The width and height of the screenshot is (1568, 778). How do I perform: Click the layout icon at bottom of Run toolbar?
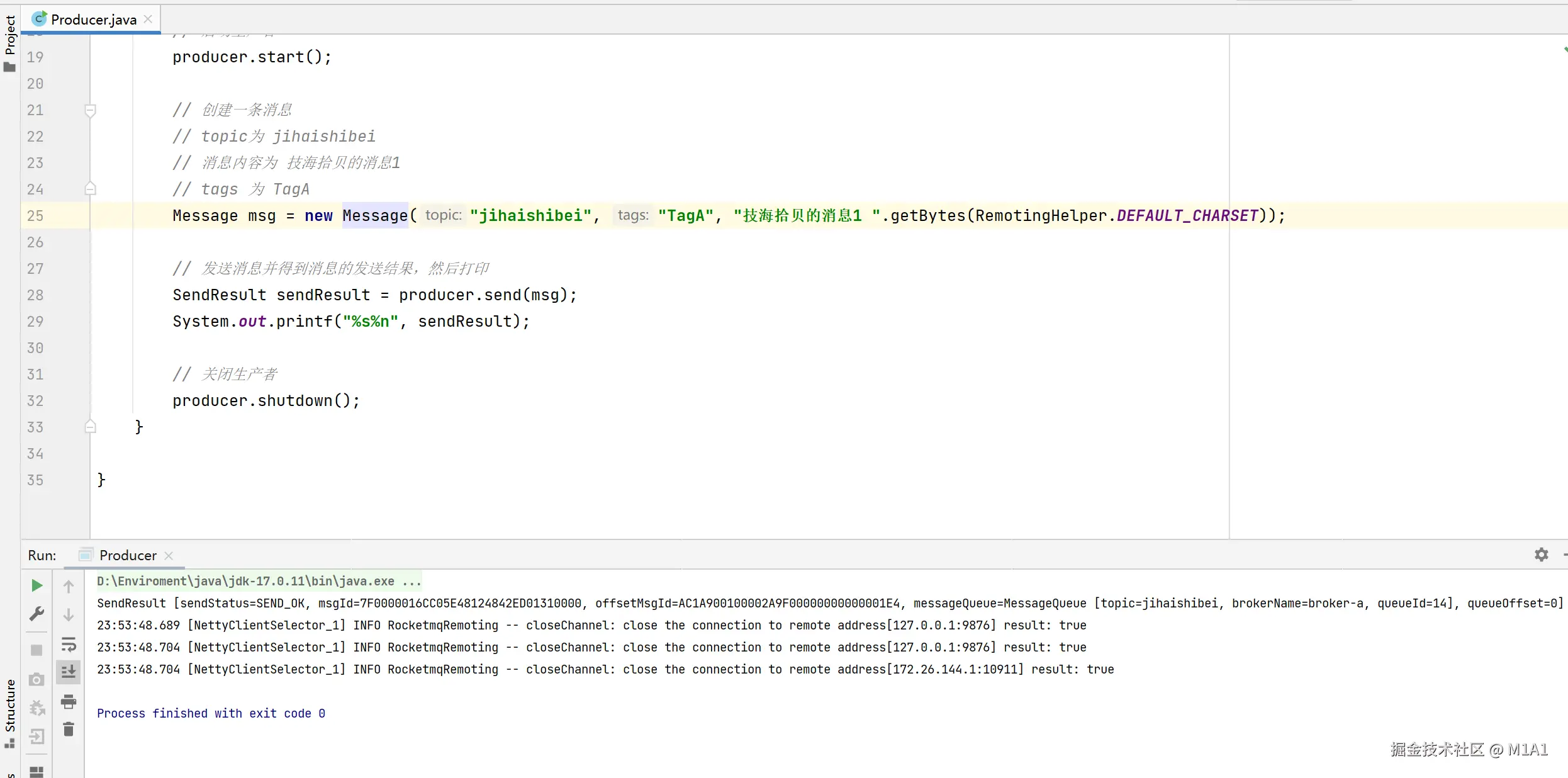[x=36, y=771]
